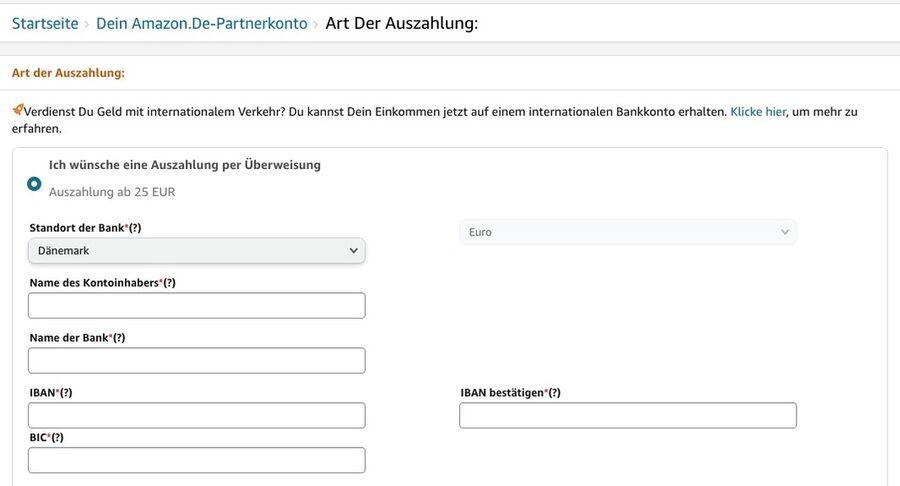Focus the Name des Kontoinhabers field

click(x=197, y=306)
